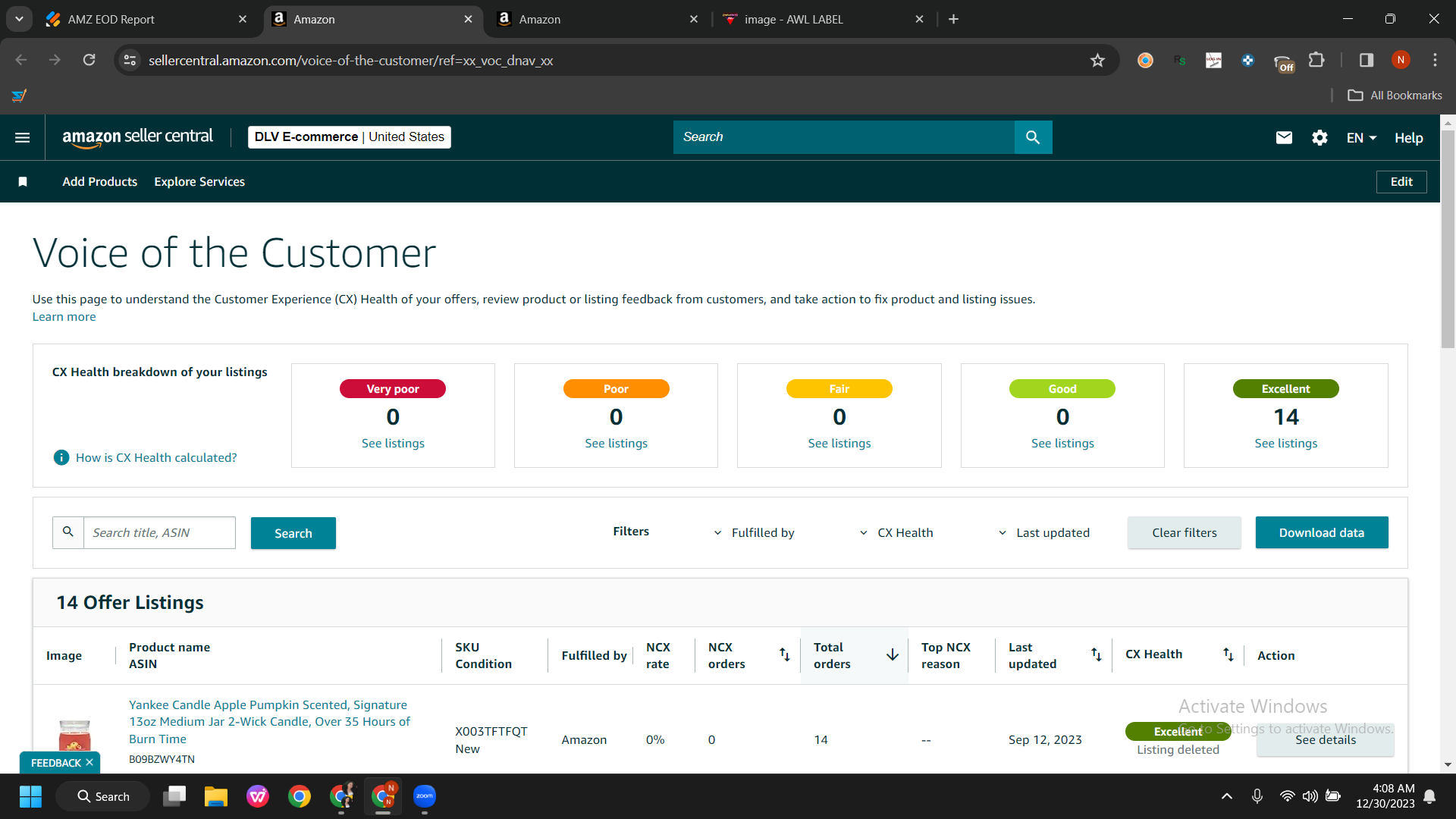The width and height of the screenshot is (1456, 819).
Task: Open the browser extensions puzzle icon
Action: tap(1316, 60)
